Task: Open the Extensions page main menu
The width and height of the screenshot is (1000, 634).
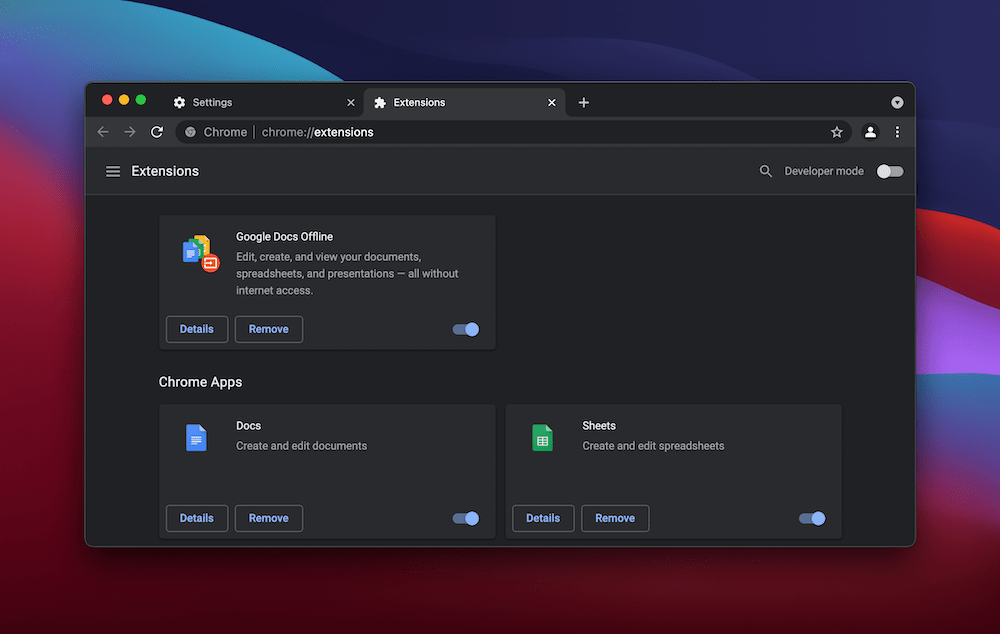Action: coord(113,171)
